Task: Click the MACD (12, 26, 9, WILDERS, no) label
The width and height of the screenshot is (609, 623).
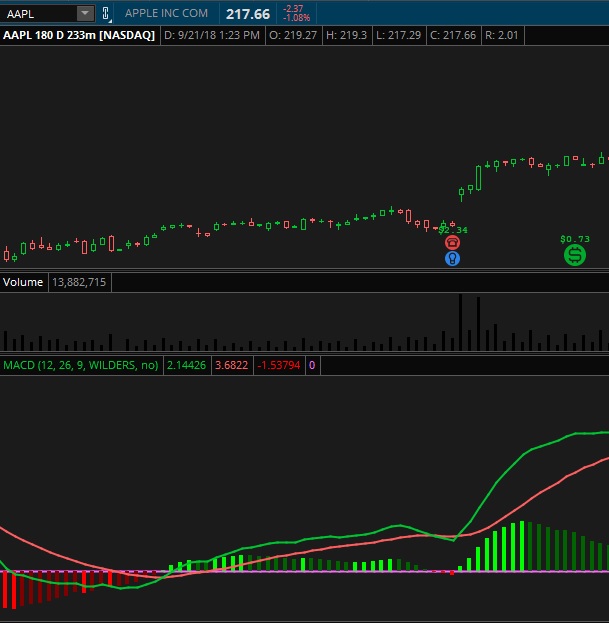Action: coord(81,365)
